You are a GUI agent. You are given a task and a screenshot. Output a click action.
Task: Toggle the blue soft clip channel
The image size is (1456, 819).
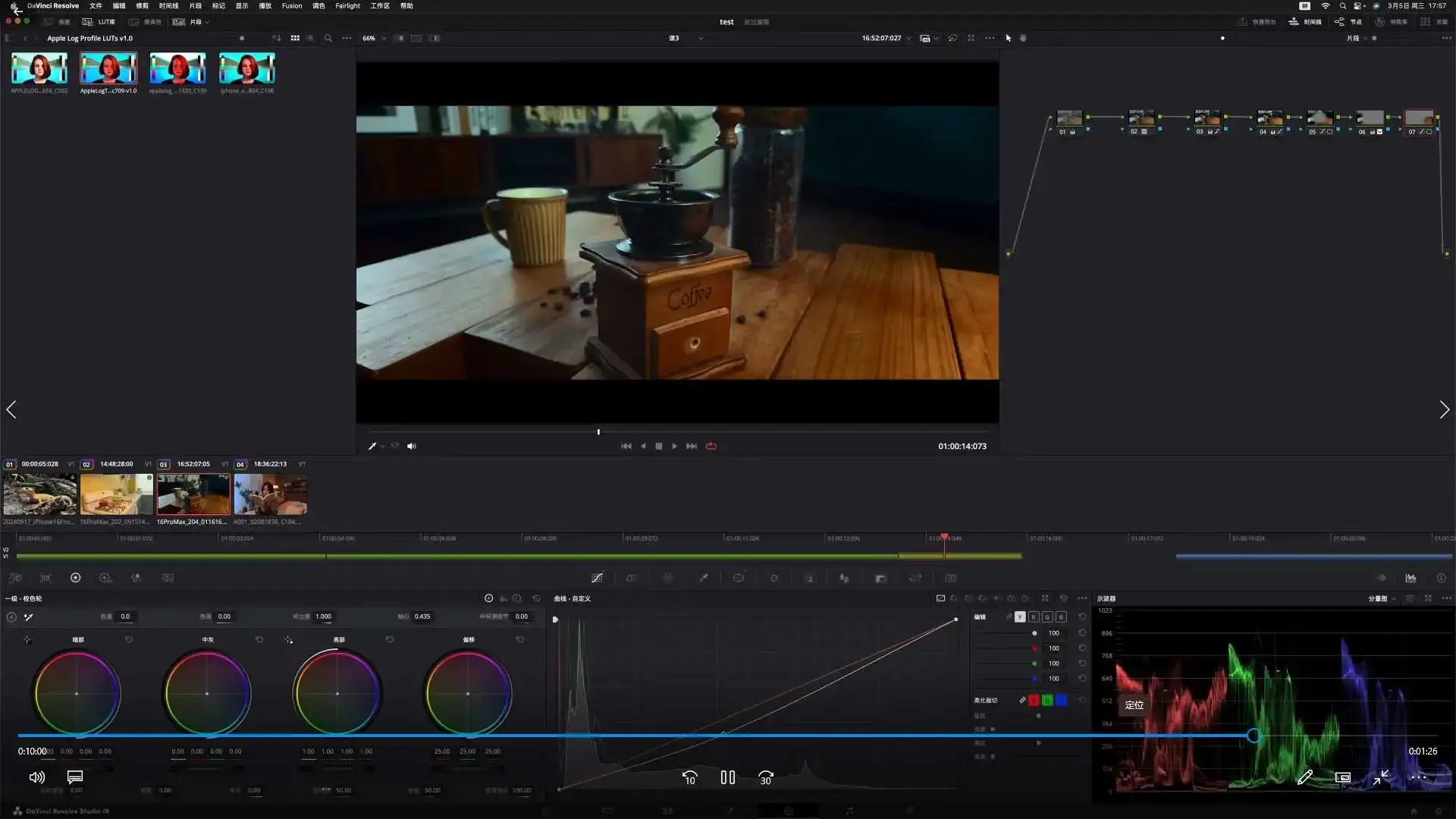tap(1061, 701)
